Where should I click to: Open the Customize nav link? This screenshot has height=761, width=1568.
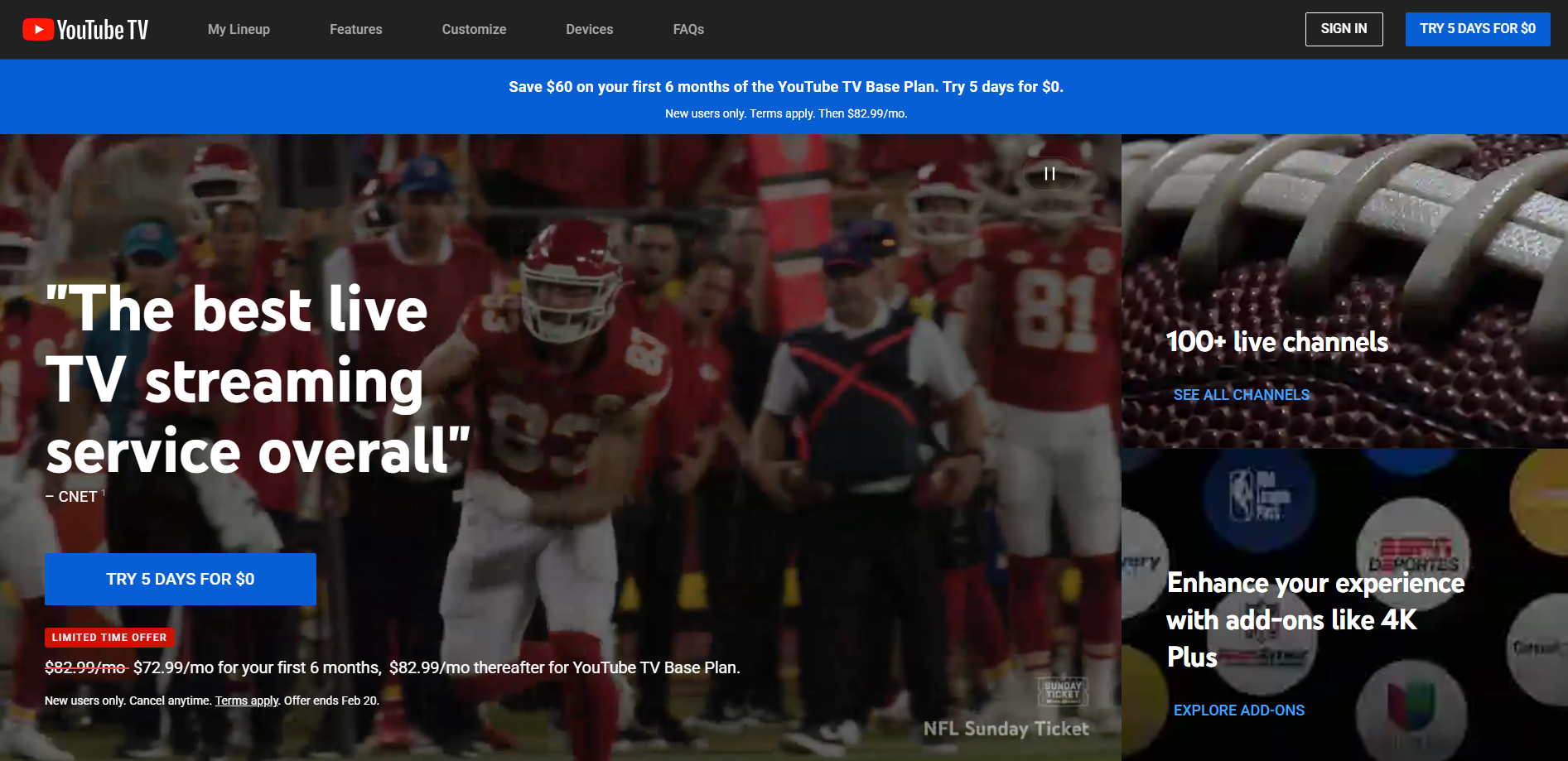pyautogui.click(x=474, y=29)
